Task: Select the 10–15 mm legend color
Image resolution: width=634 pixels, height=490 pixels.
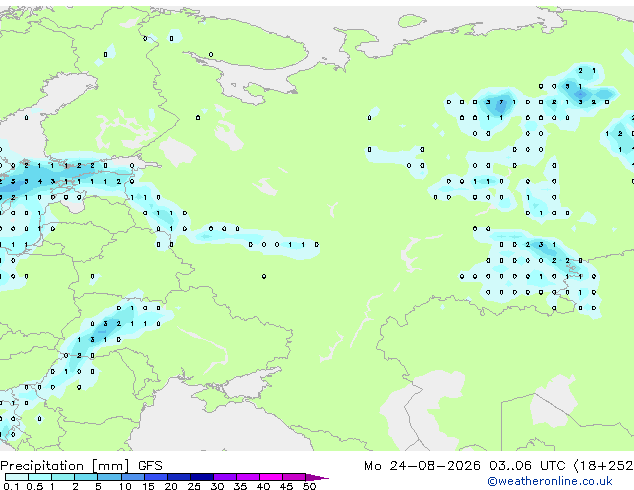Action: tap(132, 477)
